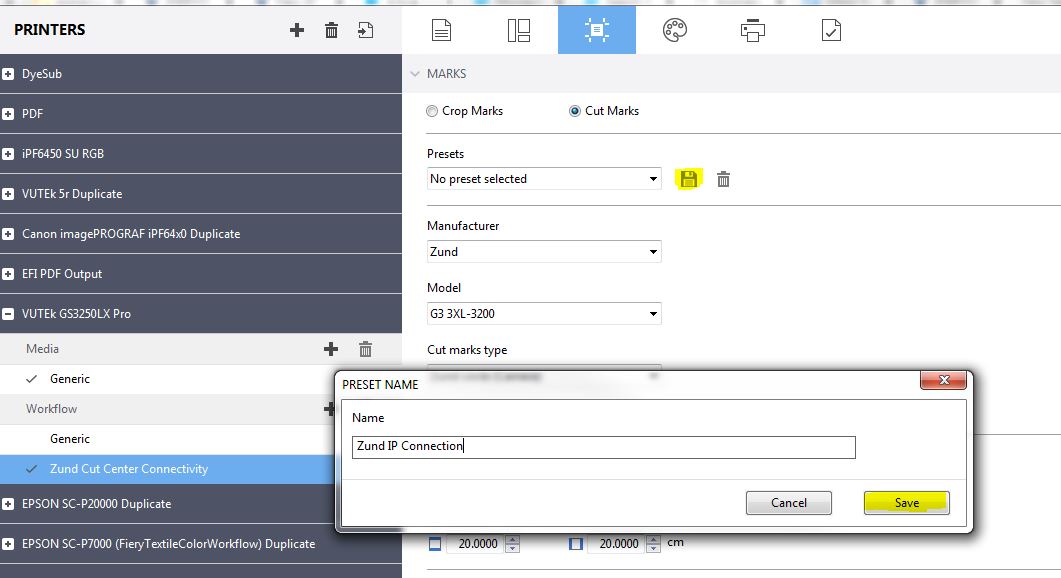Click the vertical margin icon beside the second 20.0000
Screen dimensions: 1061x578
point(576,543)
